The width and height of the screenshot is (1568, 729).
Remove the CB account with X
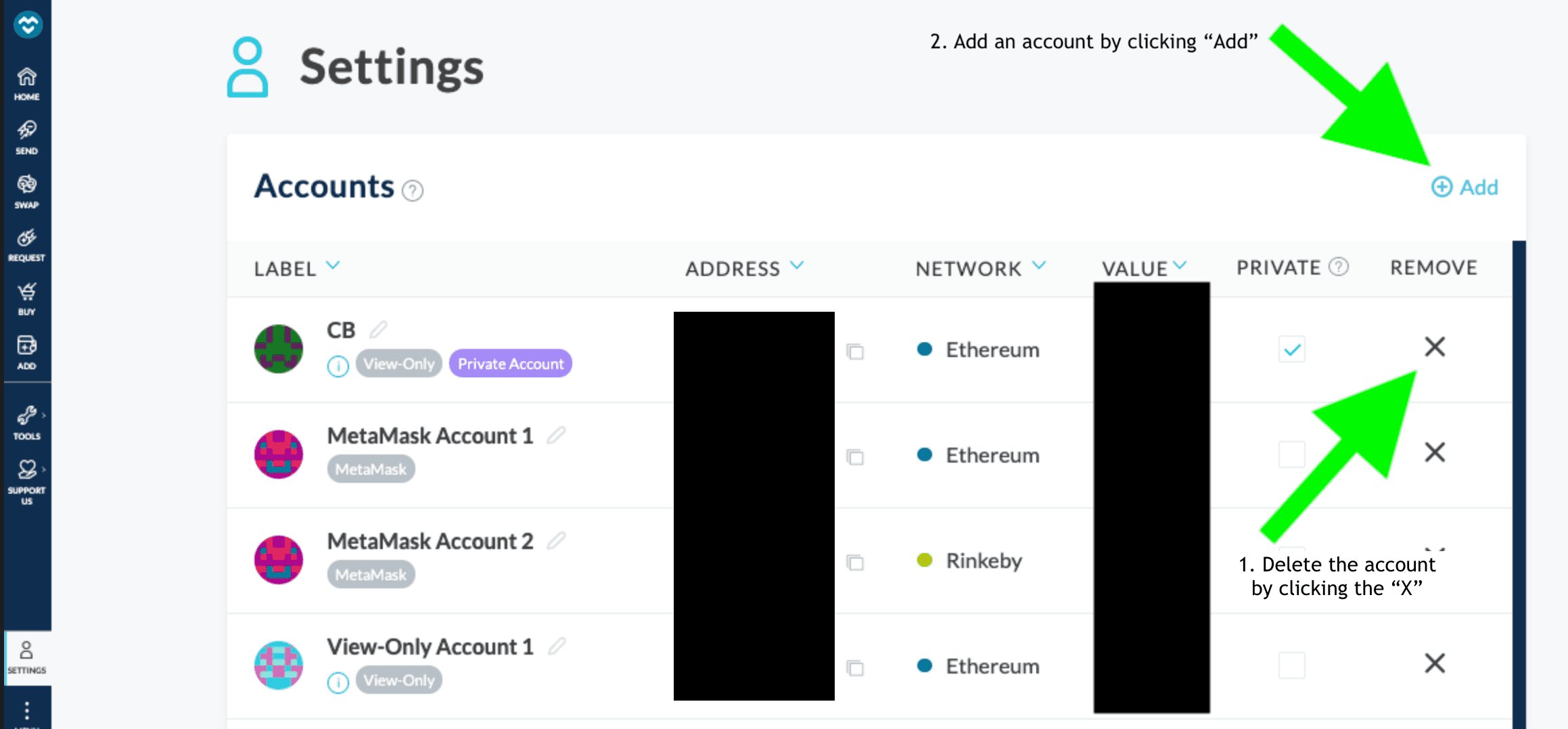pos(1434,347)
